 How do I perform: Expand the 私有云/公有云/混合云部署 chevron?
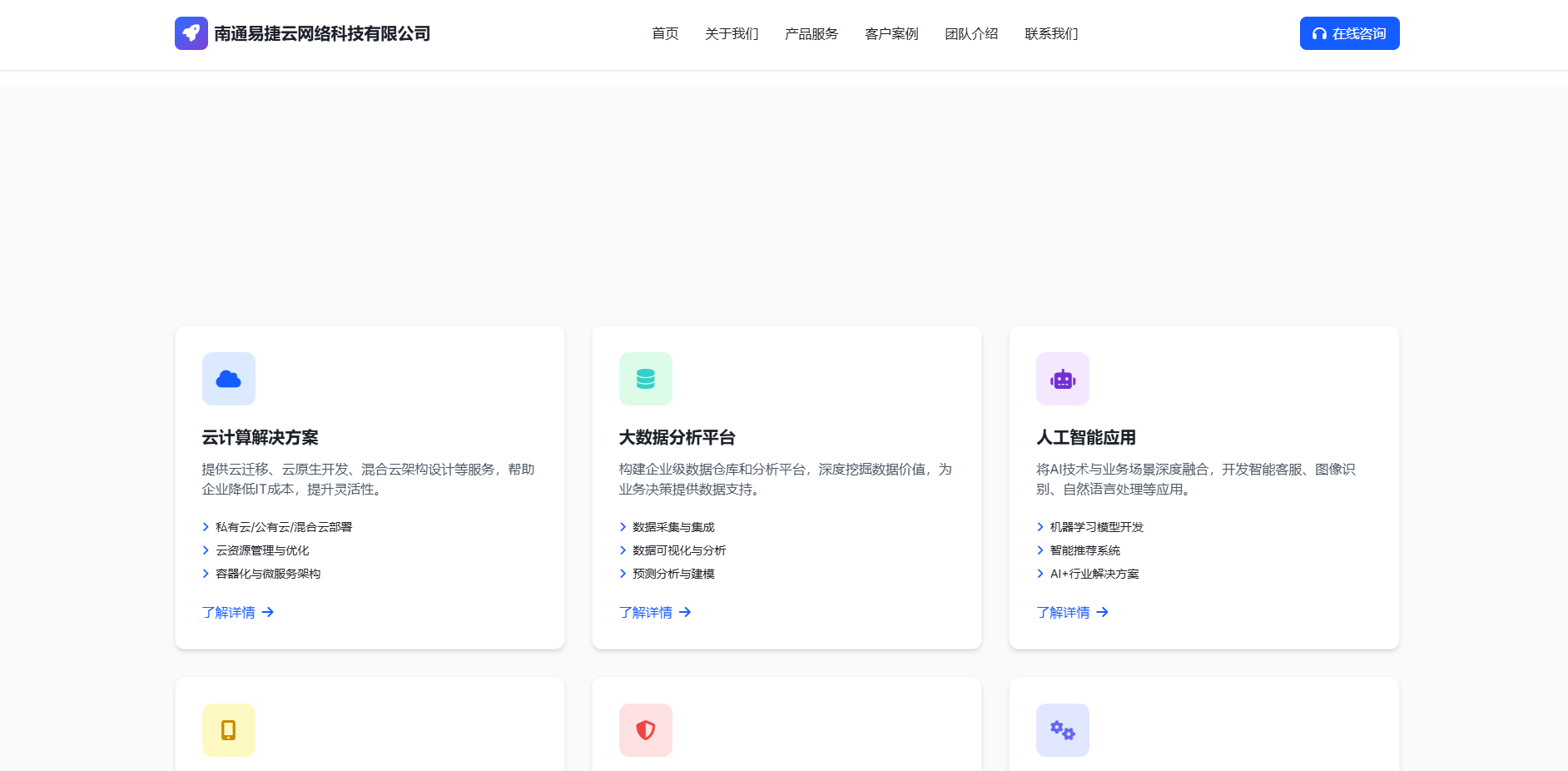206,526
